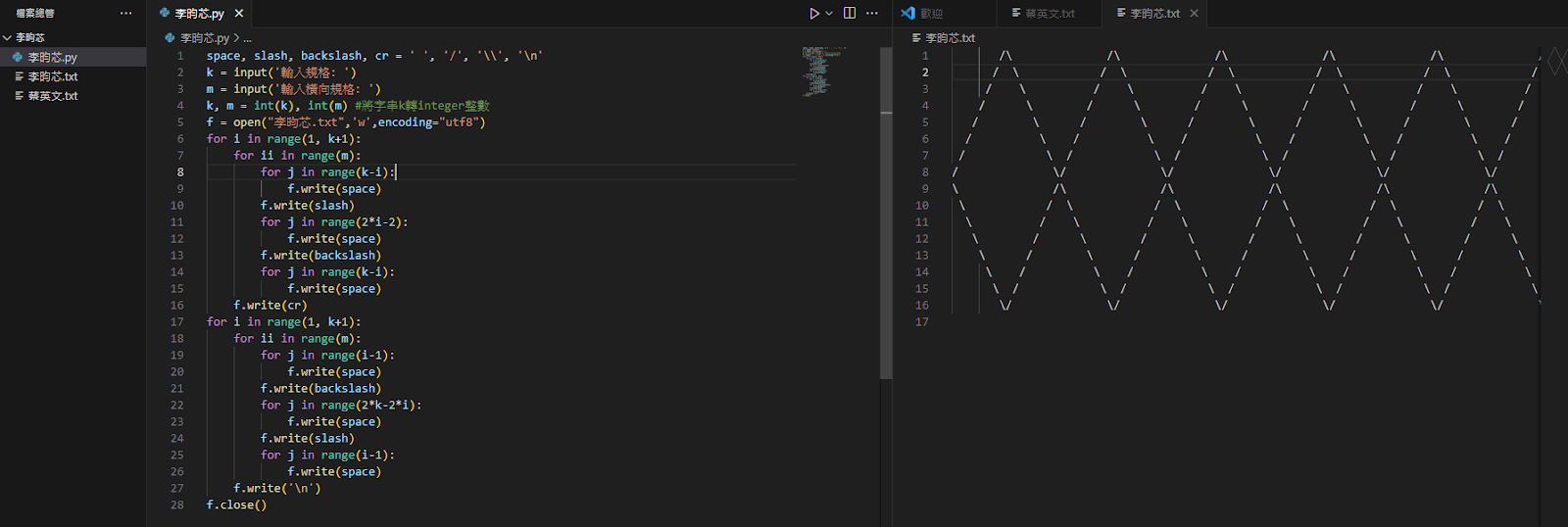
Task: Click the "f.write('\n')" code line
Action: (277, 489)
